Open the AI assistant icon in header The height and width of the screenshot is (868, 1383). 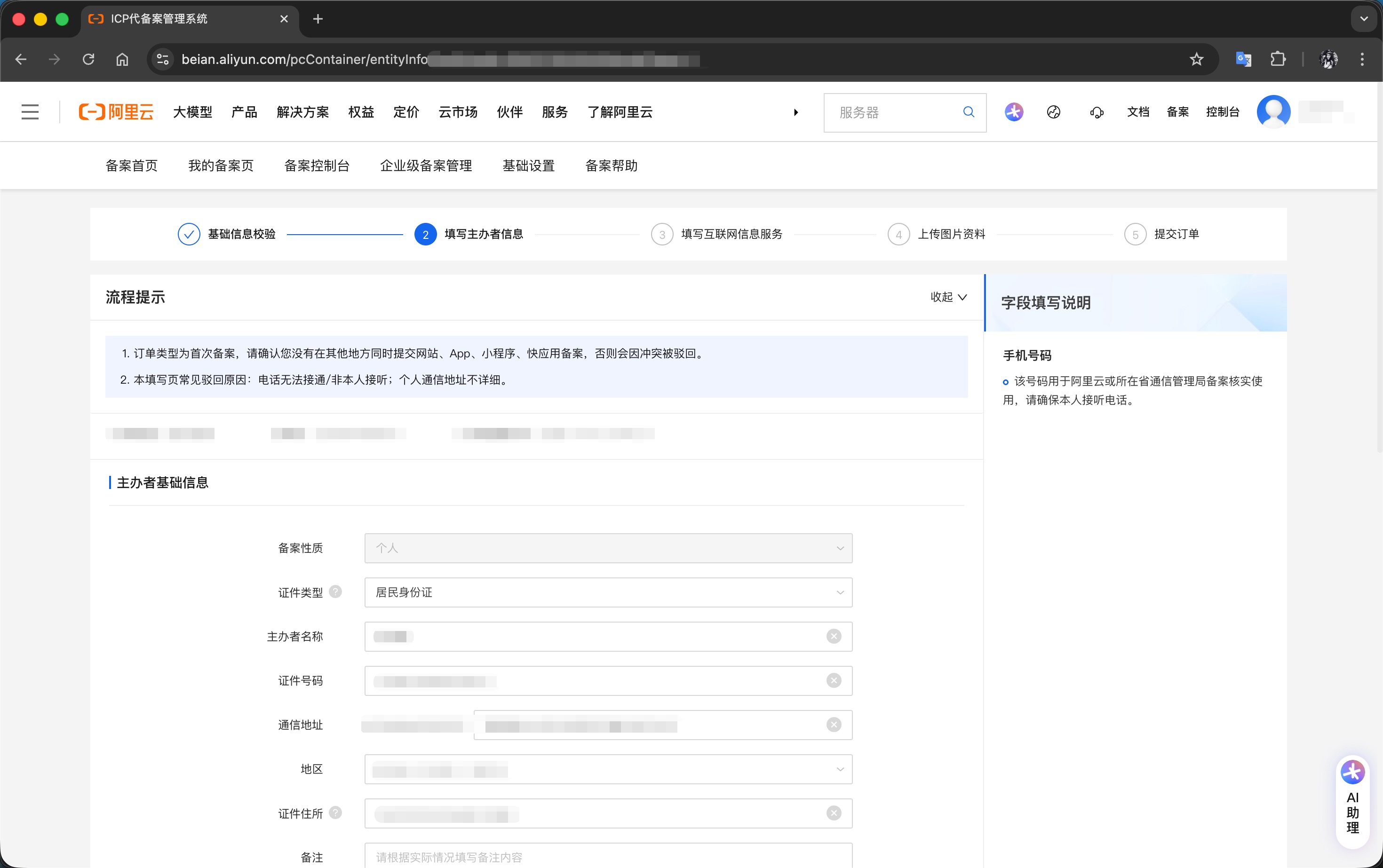[x=1014, y=112]
